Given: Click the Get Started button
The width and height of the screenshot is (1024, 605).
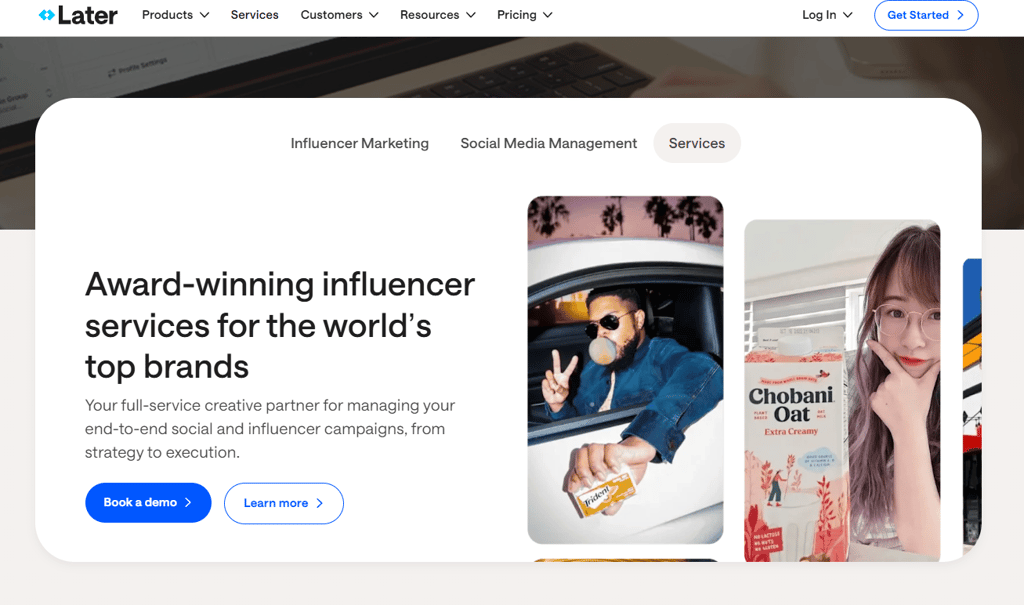Looking at the screenshot, I should pyautogui.click(x=926, y=15).
